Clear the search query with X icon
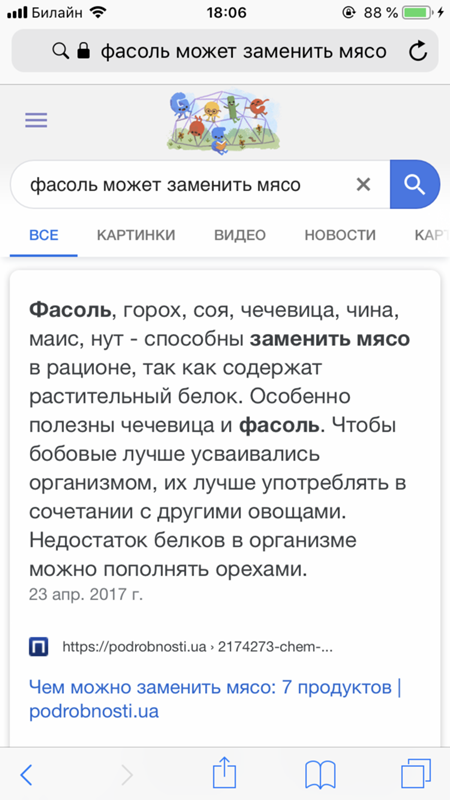 pos(363,184)
